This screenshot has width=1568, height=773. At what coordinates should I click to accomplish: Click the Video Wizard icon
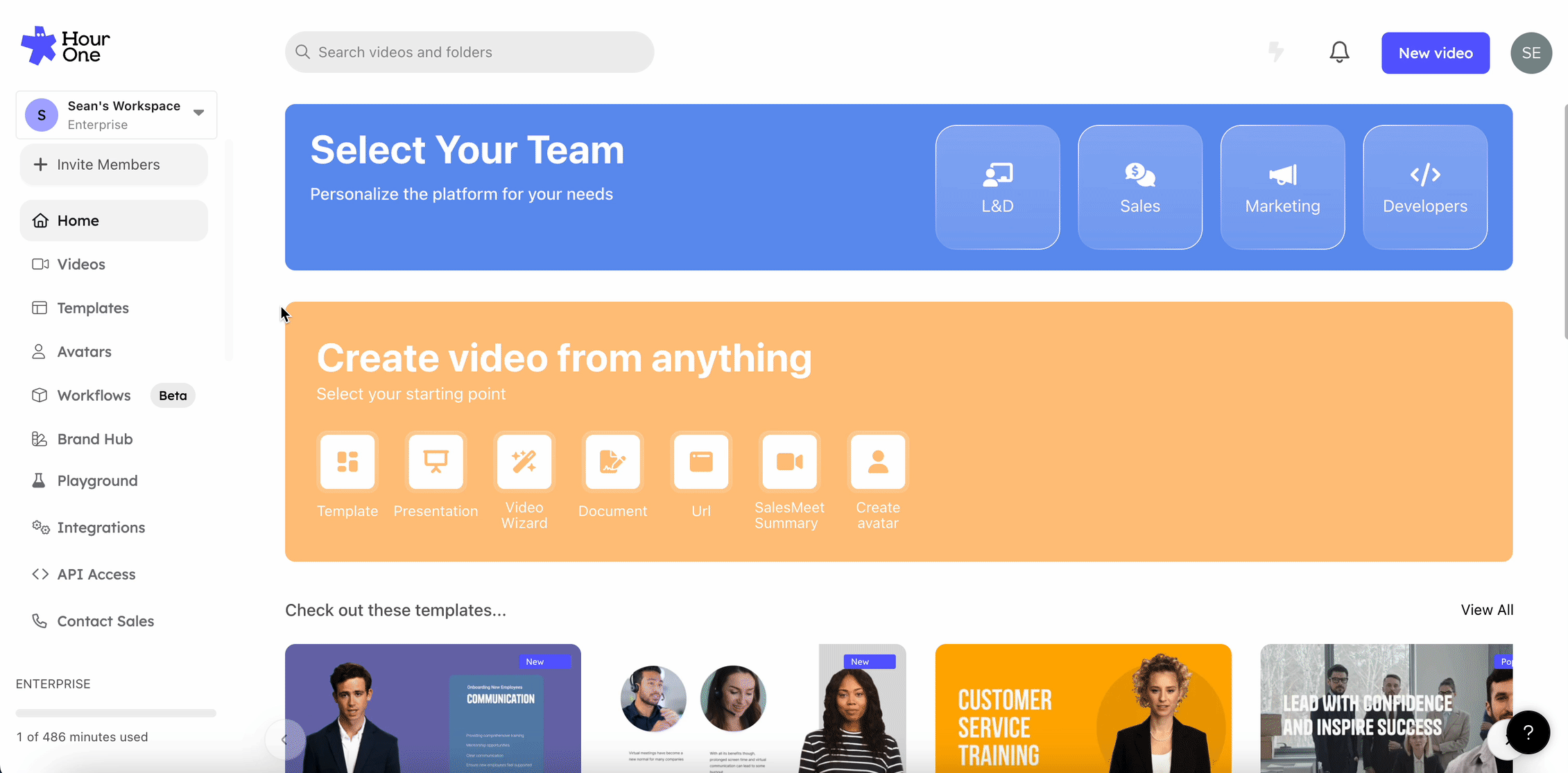(x=524, y=462)
